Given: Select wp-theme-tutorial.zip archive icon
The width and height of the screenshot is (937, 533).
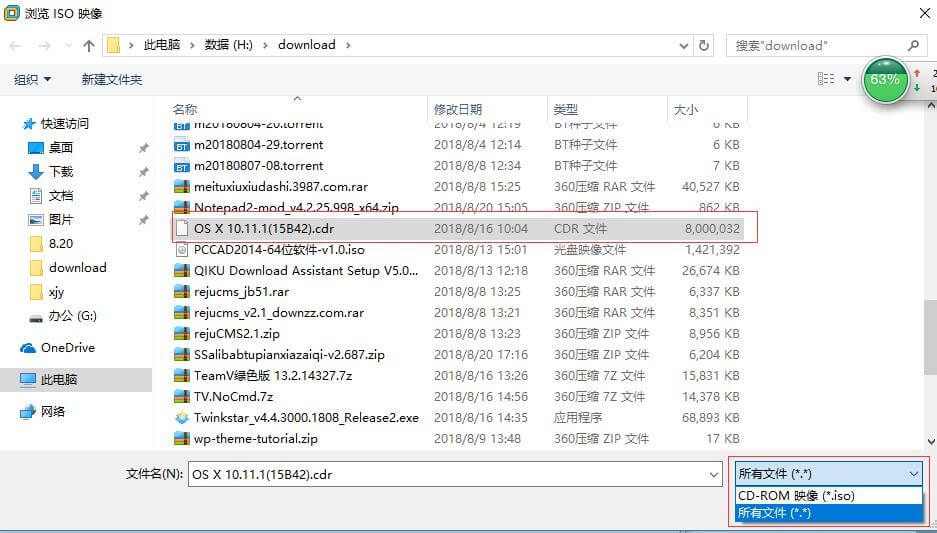Looking at the screenshot, I should [182, 439].
